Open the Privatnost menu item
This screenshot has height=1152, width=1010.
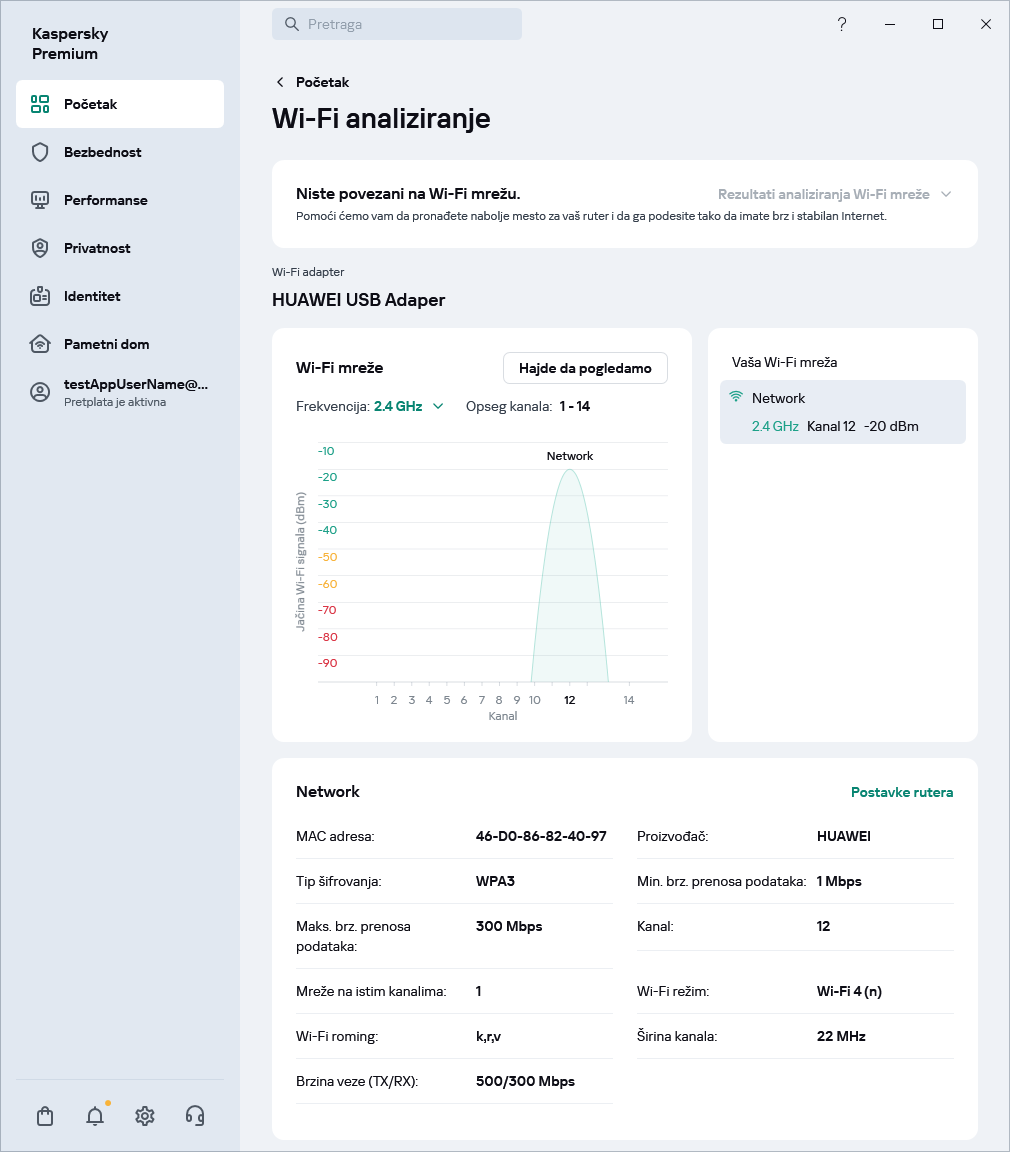point(97,248)
